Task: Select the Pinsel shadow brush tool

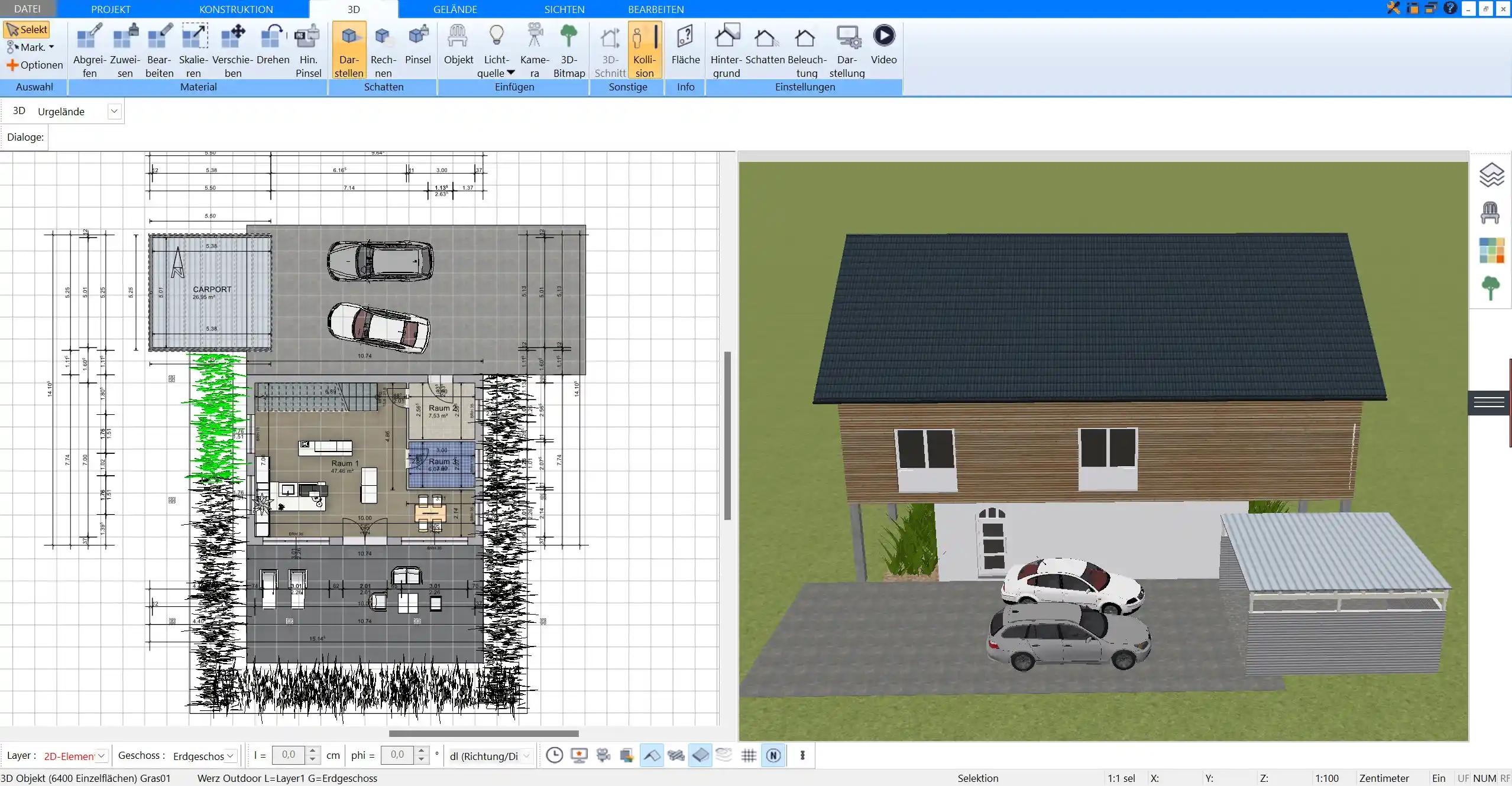Action: [418, 44]
